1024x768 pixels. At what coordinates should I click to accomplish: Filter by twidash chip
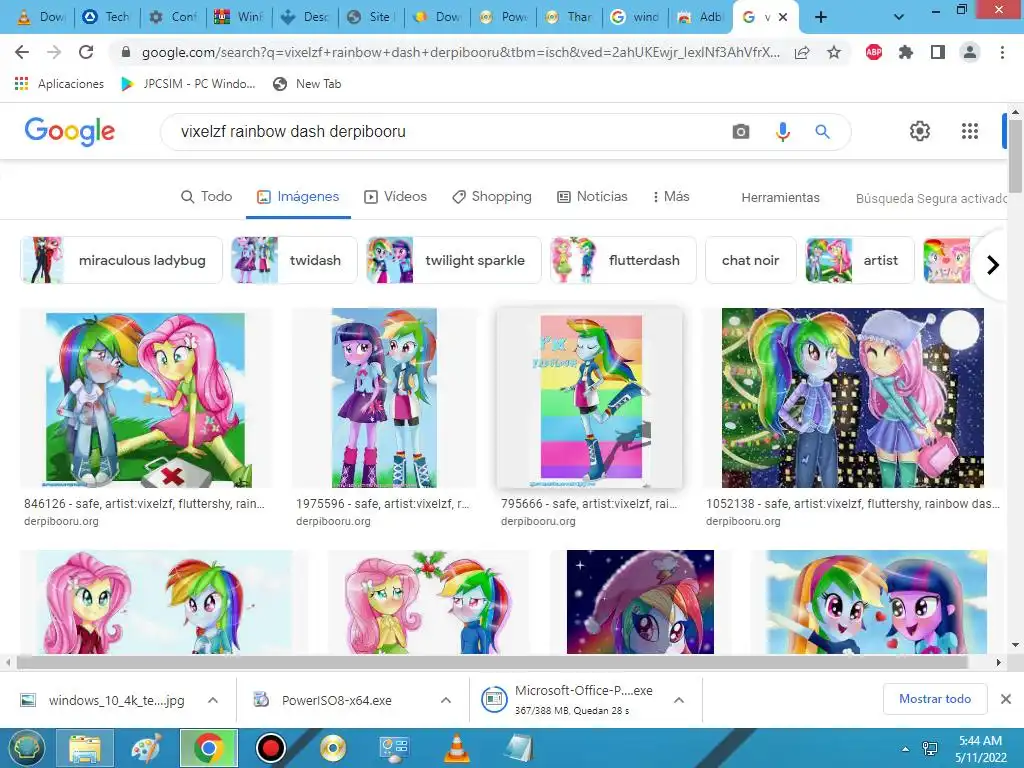[x=295, y=260]
